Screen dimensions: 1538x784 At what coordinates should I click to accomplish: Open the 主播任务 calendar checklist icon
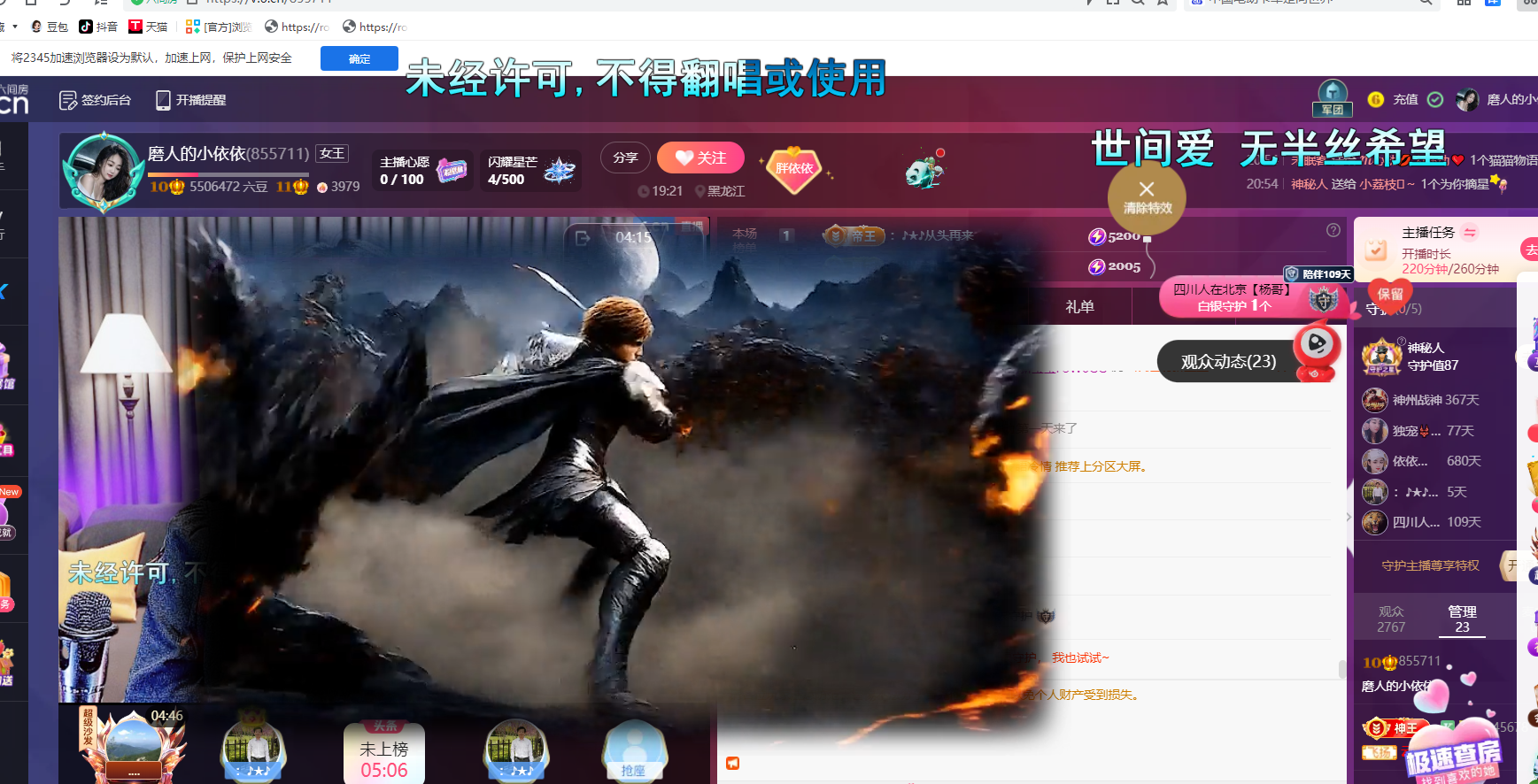[1375, 250]
